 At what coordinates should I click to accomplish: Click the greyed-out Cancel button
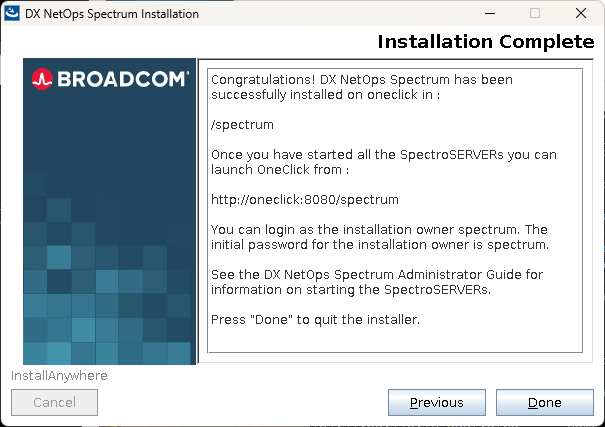(x=54, y=402)
